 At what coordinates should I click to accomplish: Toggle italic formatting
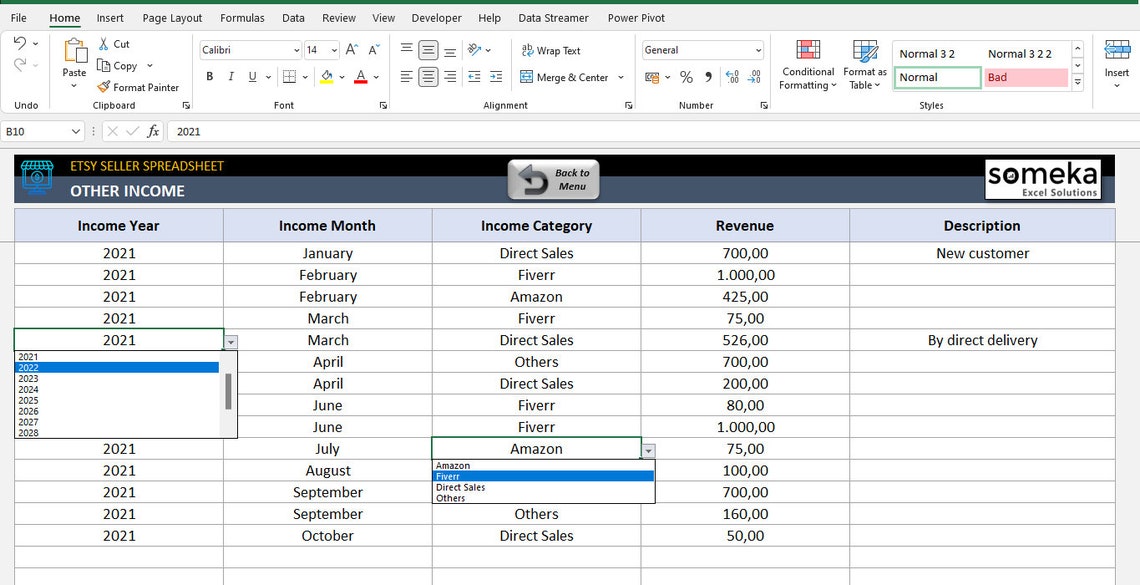click(x=230, y=76)
